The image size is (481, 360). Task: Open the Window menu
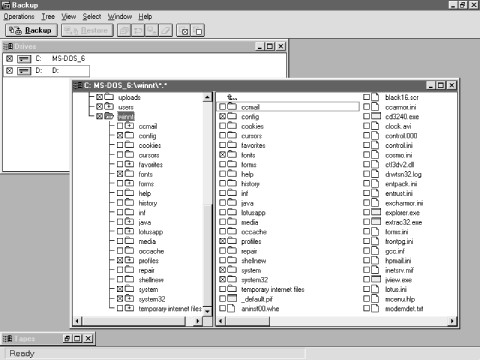pos(120,16)
